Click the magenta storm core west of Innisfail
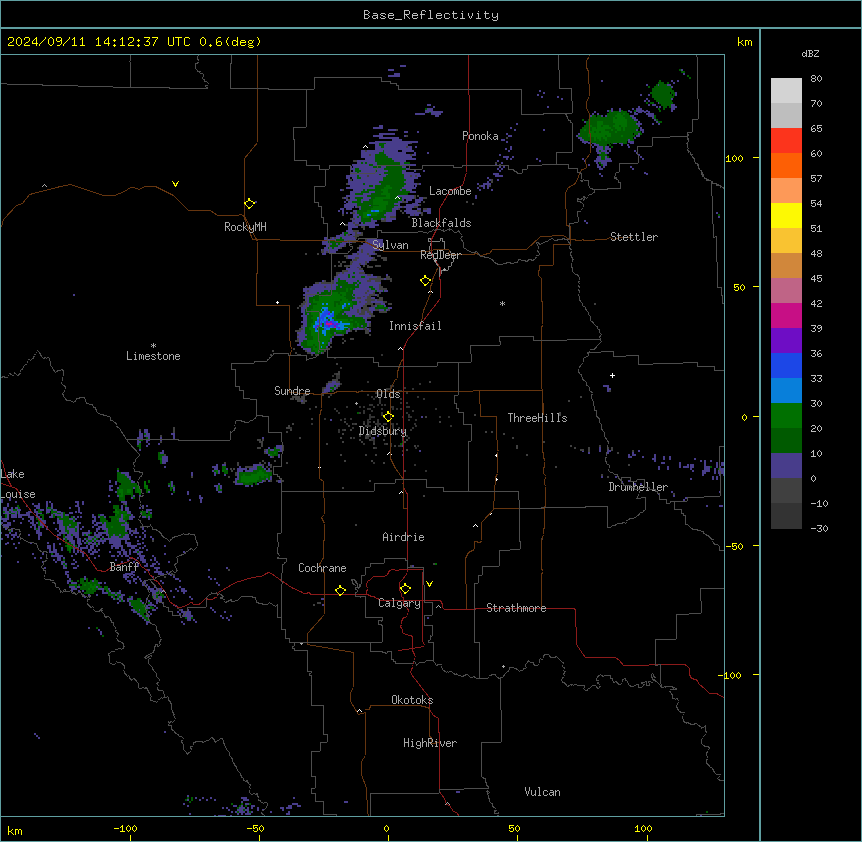This screenshot has height=842, width=862. 328,324
